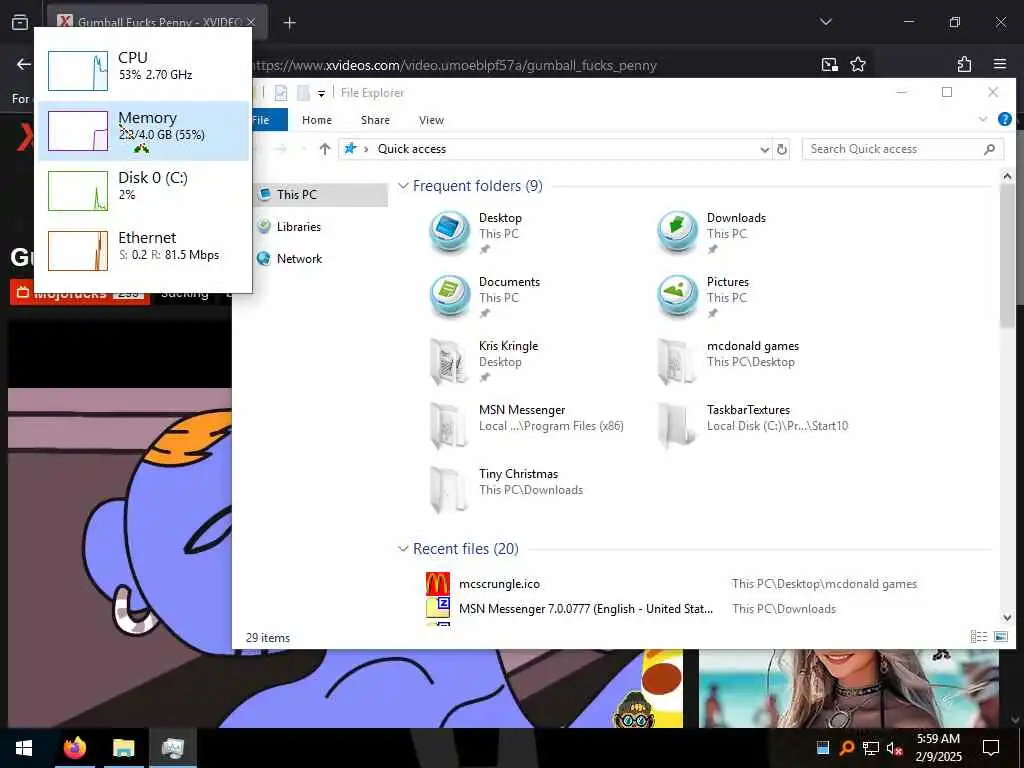Click the Firefox taskbar icon

pos(74,748)
